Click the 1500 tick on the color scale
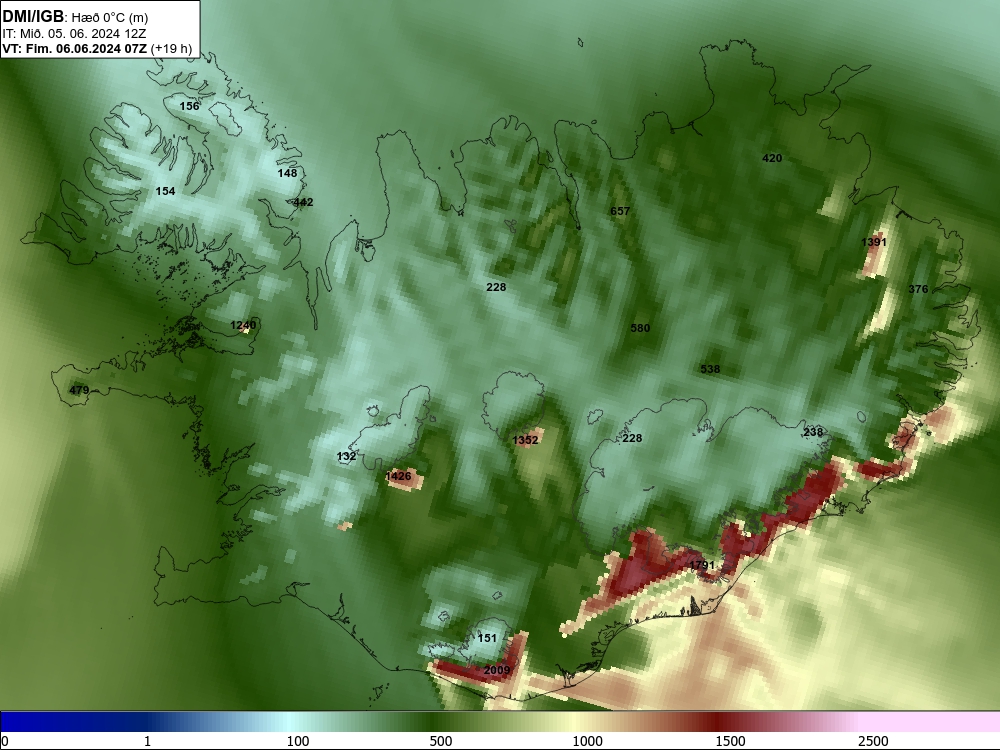Image resolution: width=1000 pixels, height=750 pixels. [x=730, y=741]
